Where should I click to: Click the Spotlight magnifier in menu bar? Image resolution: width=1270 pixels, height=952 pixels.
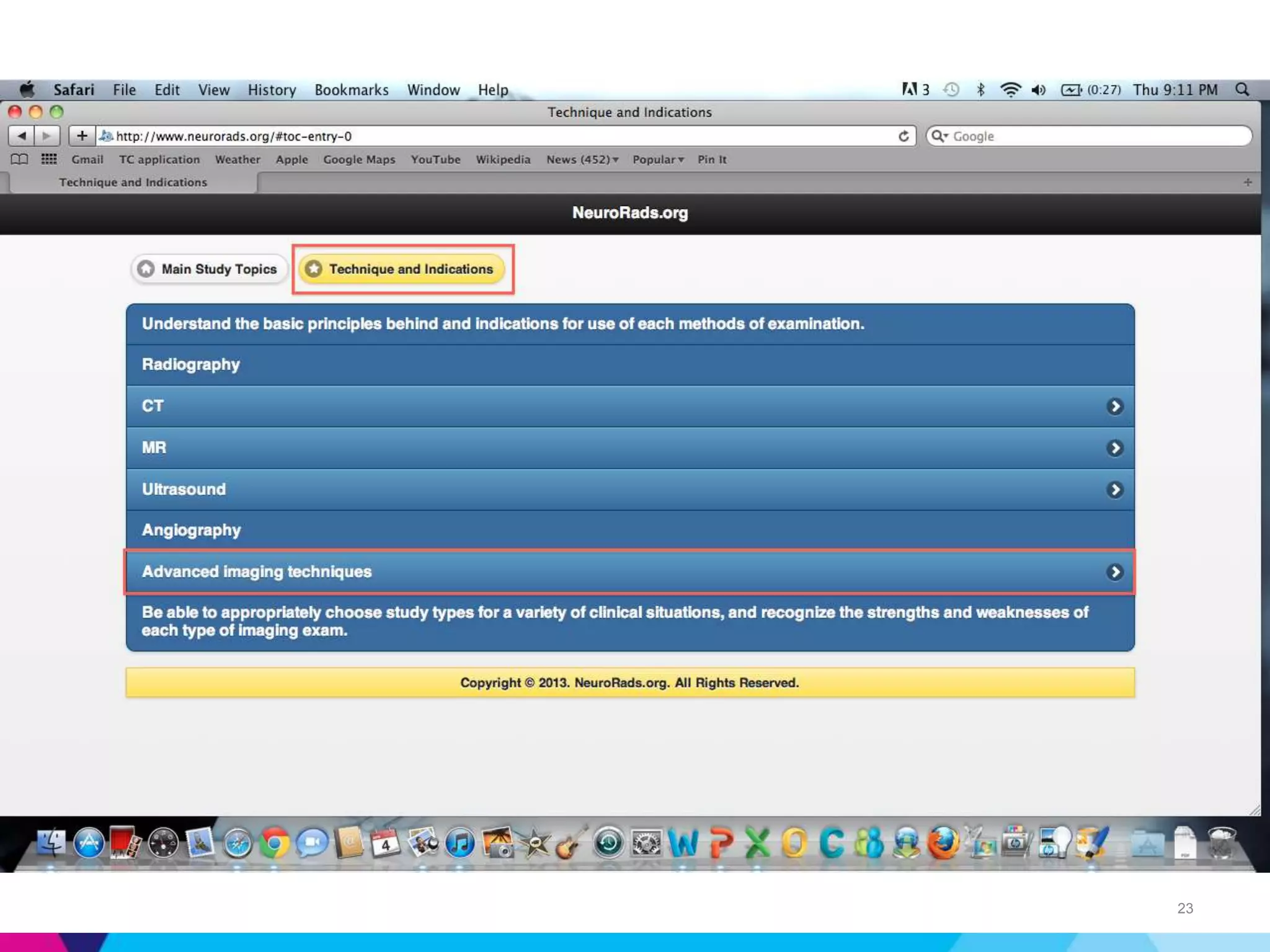1242,90
